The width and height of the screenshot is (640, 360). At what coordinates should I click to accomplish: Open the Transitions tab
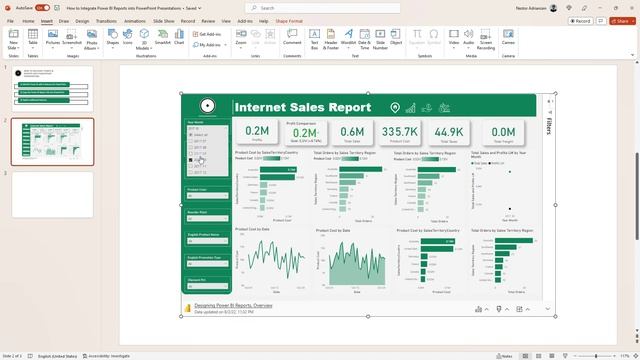pyautogui.click(x=106, y=21)
